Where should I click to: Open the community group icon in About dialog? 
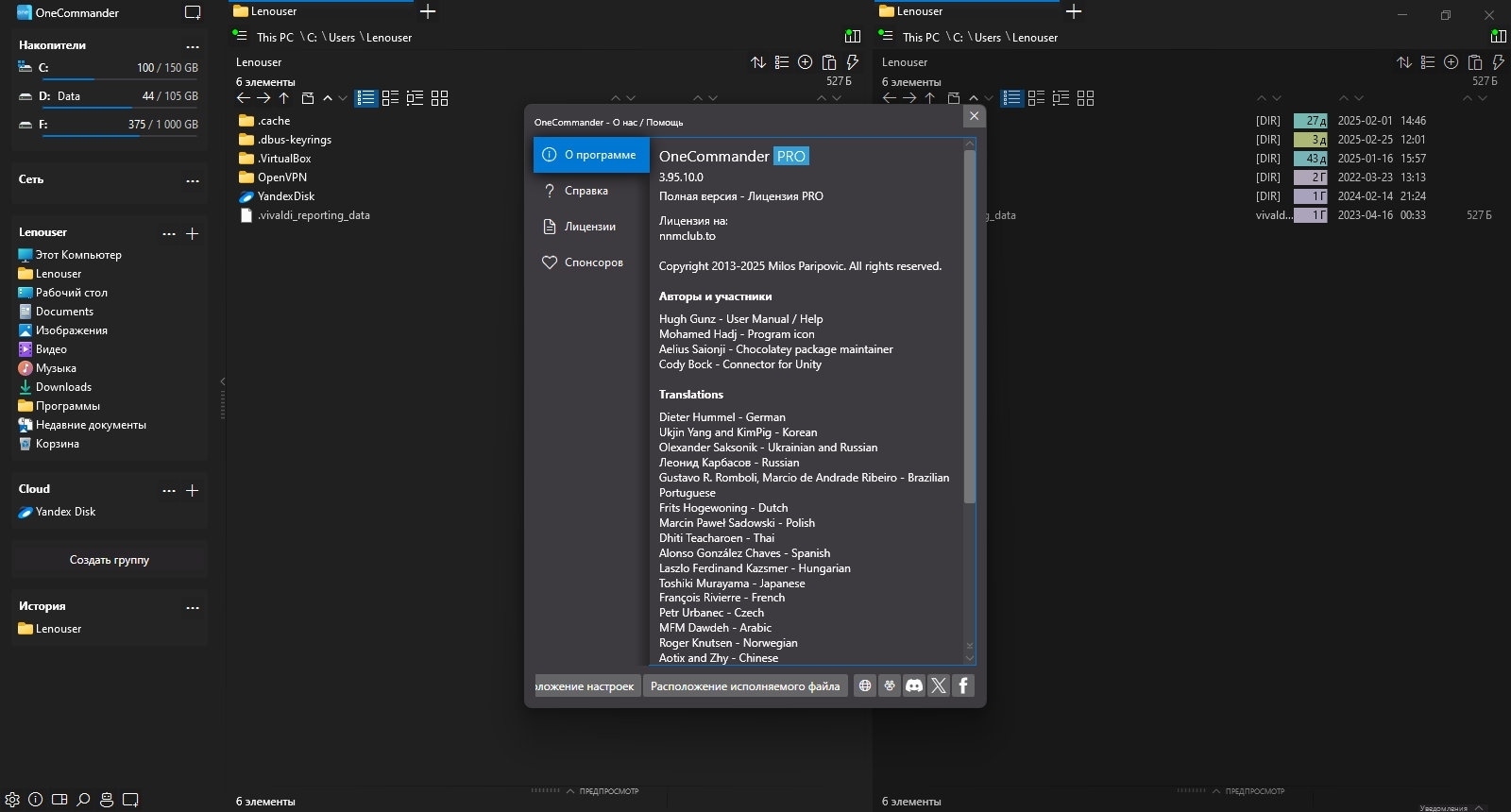click(890, 685)
